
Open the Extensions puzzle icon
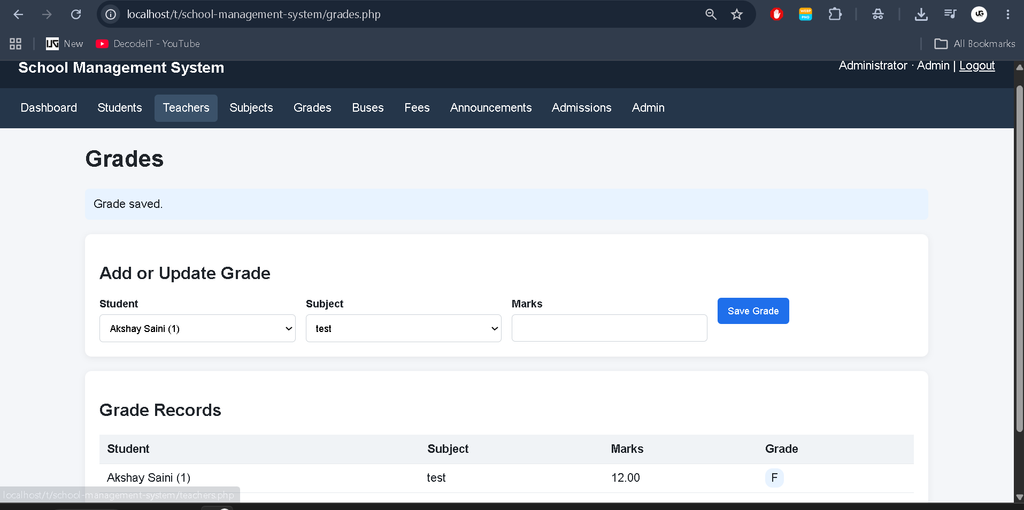835,14
